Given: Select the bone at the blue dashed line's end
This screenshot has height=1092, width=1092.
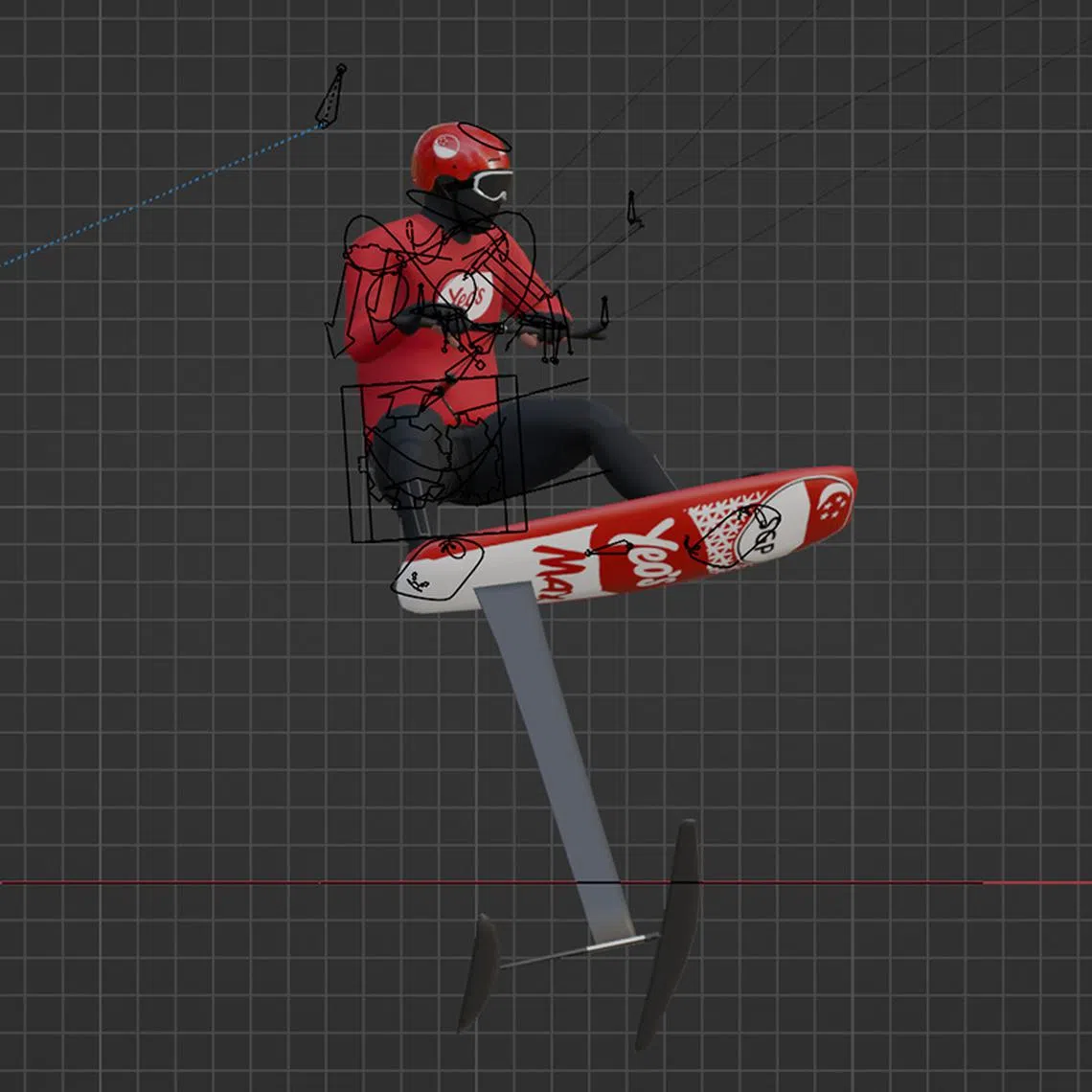Looking at the screenshot, I should pyautogui.click(x=331, y=98).
